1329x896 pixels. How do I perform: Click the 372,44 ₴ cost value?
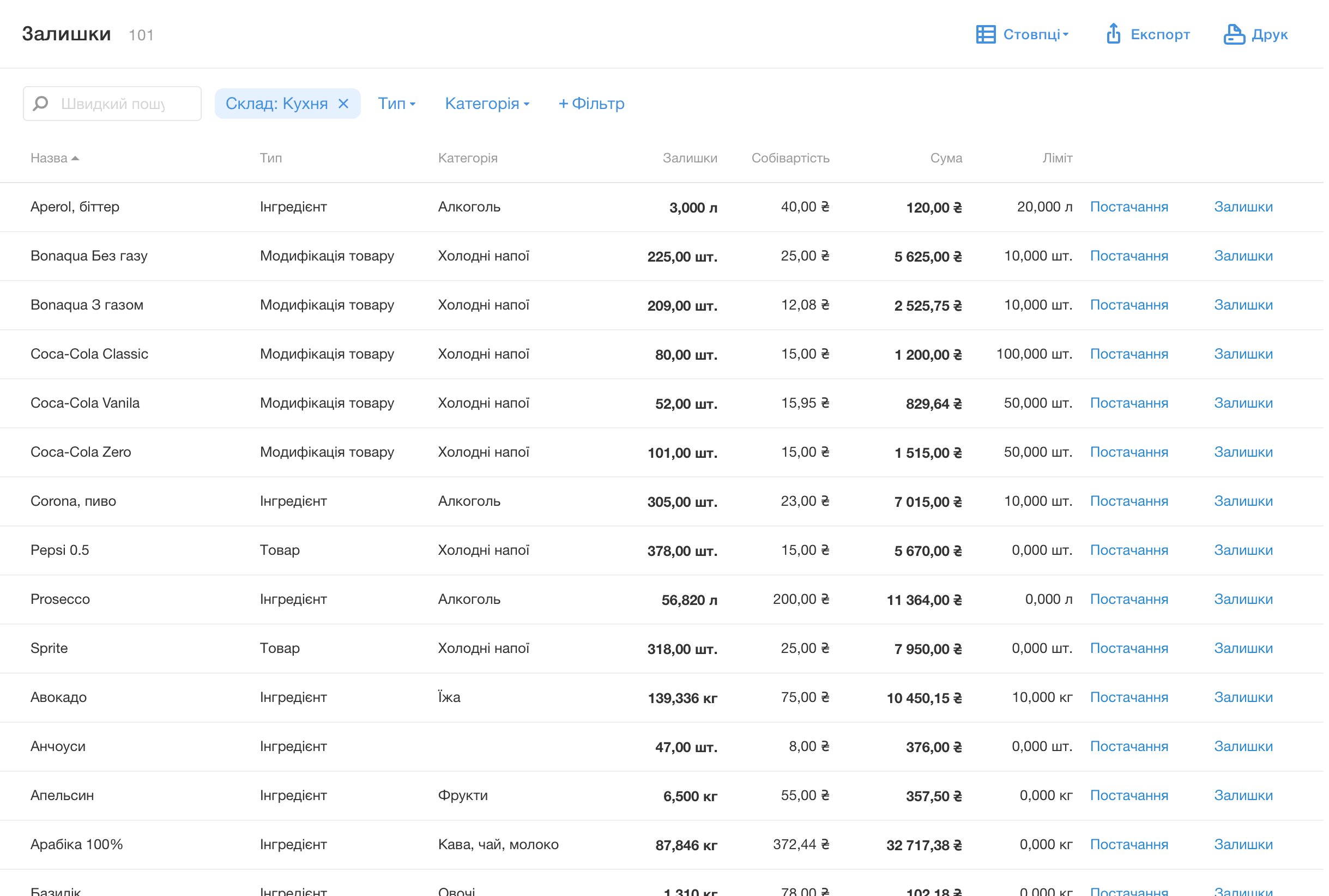point(800,846)
